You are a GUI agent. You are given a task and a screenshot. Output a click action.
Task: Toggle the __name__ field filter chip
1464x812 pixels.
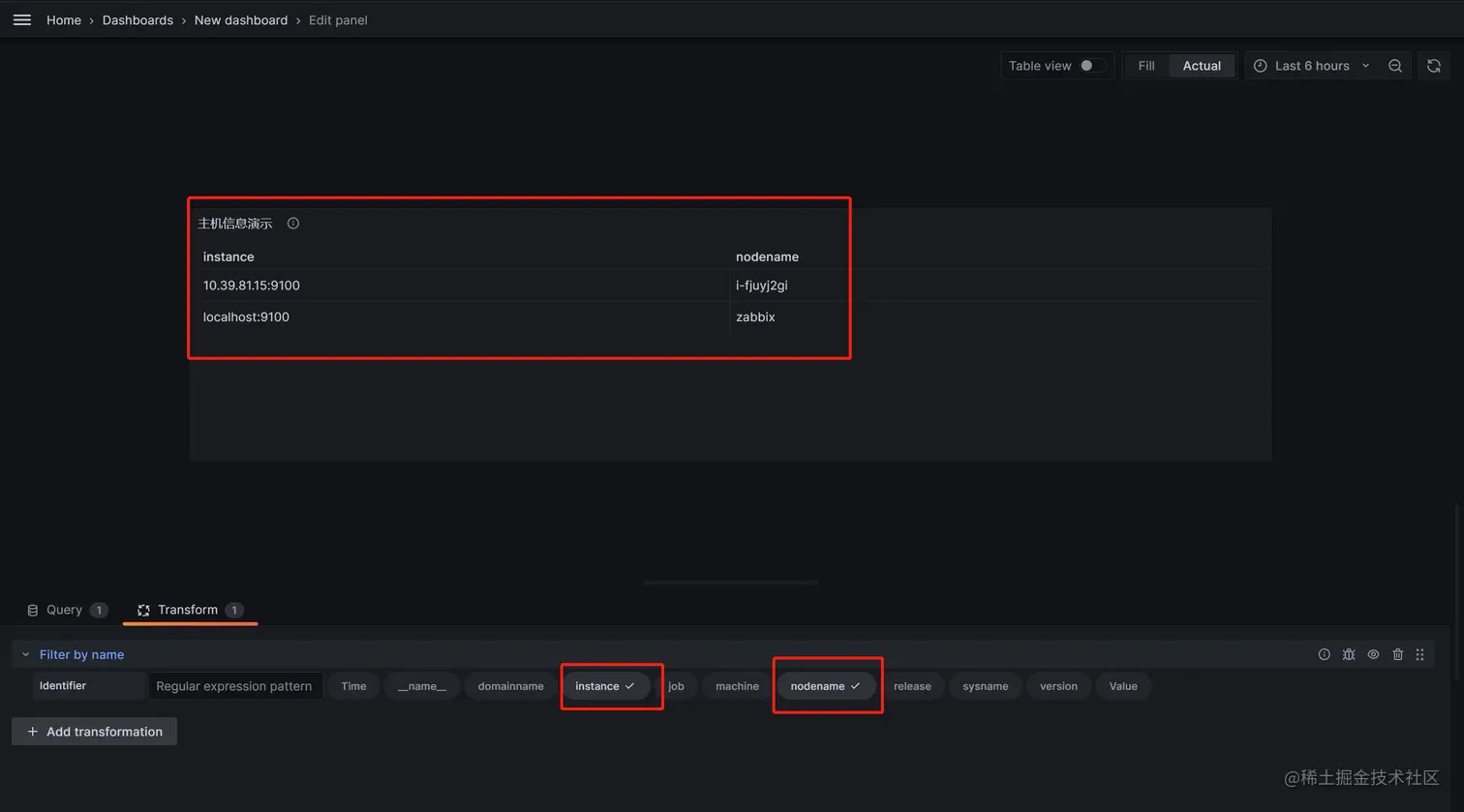tap(422, 686)
